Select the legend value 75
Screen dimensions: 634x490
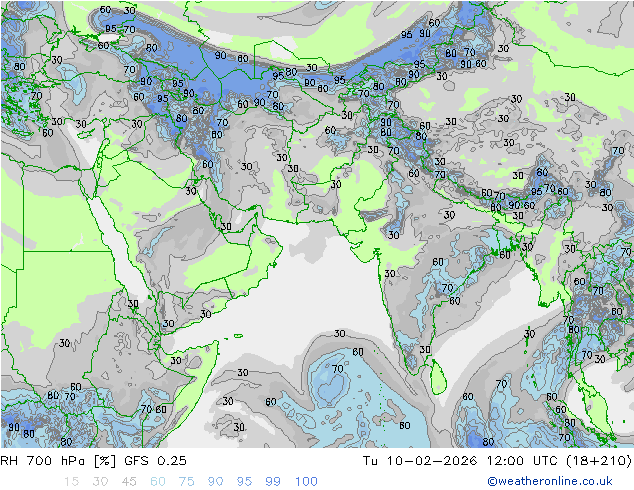click(186, 481)
